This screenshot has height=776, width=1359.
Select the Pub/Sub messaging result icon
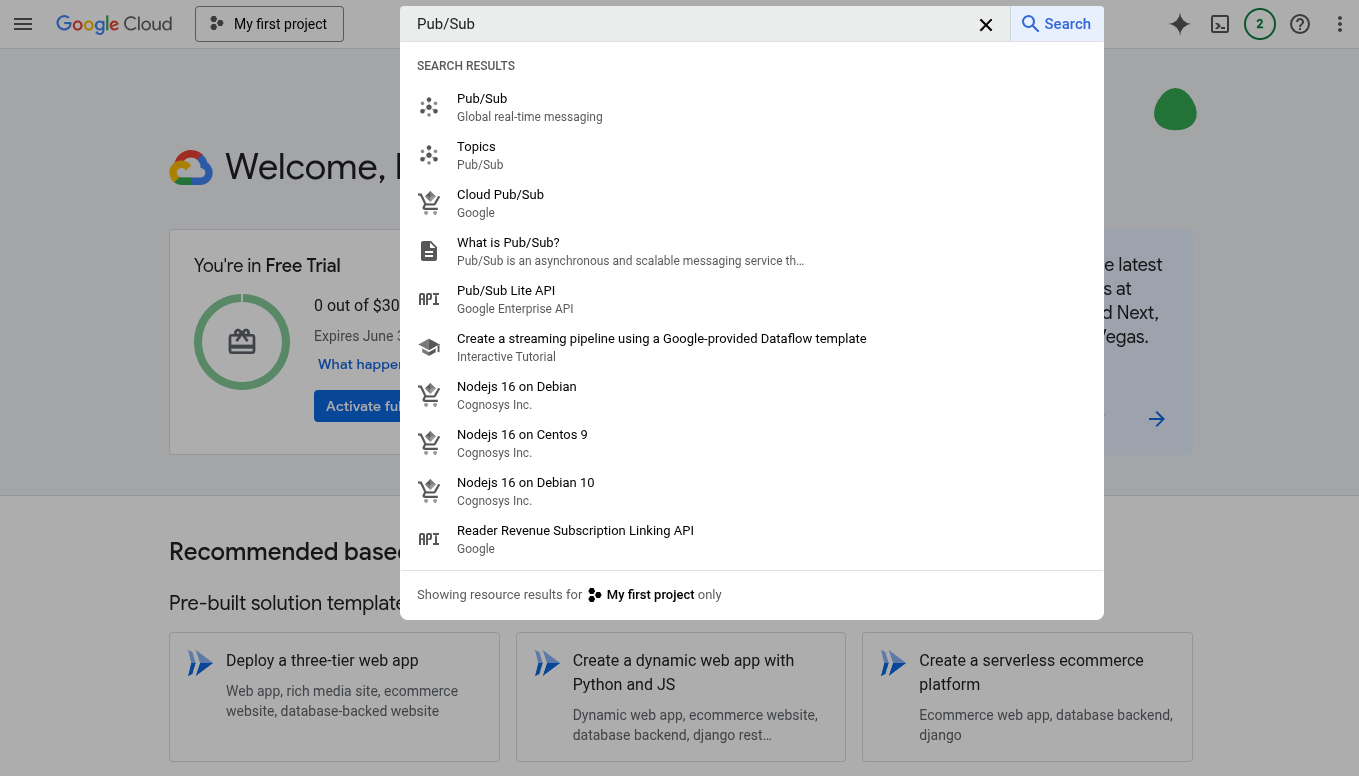pyautogui.click(x=429, y=106)
